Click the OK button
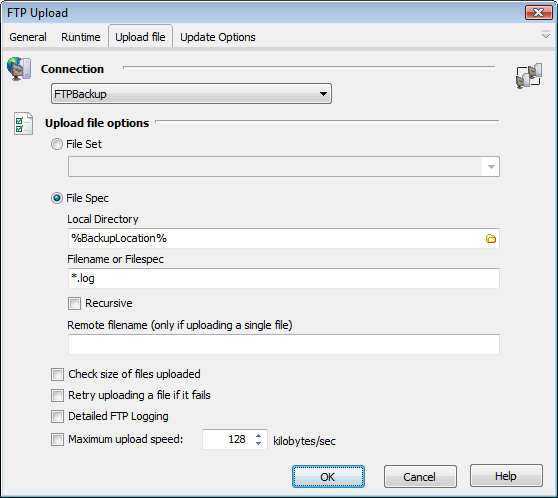Image resolution: width=558 pixels, height=498 pixels. pyautogui.click(x=328, y=477)
